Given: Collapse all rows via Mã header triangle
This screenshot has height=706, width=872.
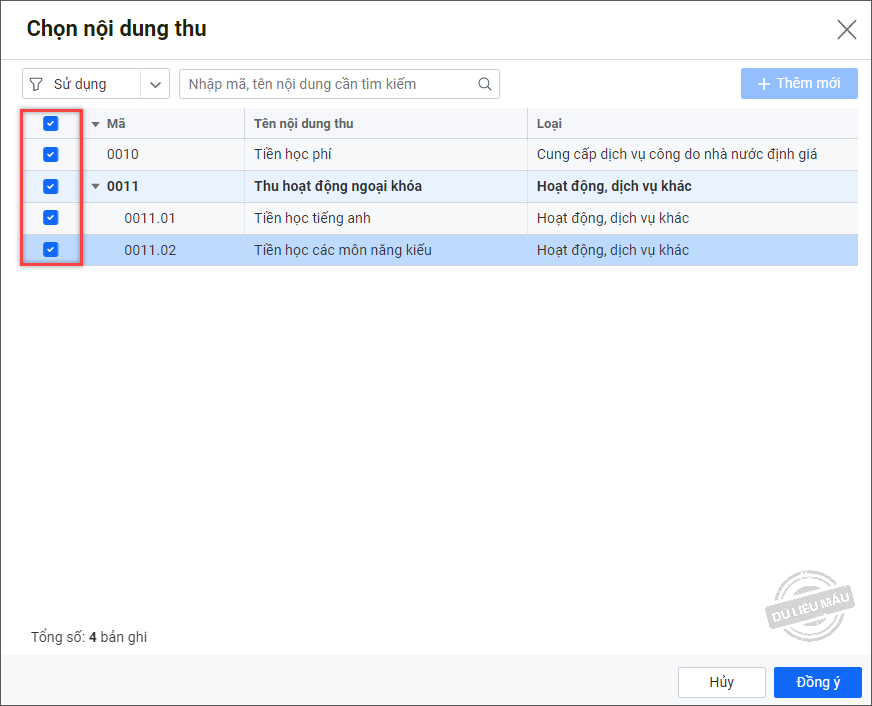Looking at the screenshot, I should click(96, 124).
